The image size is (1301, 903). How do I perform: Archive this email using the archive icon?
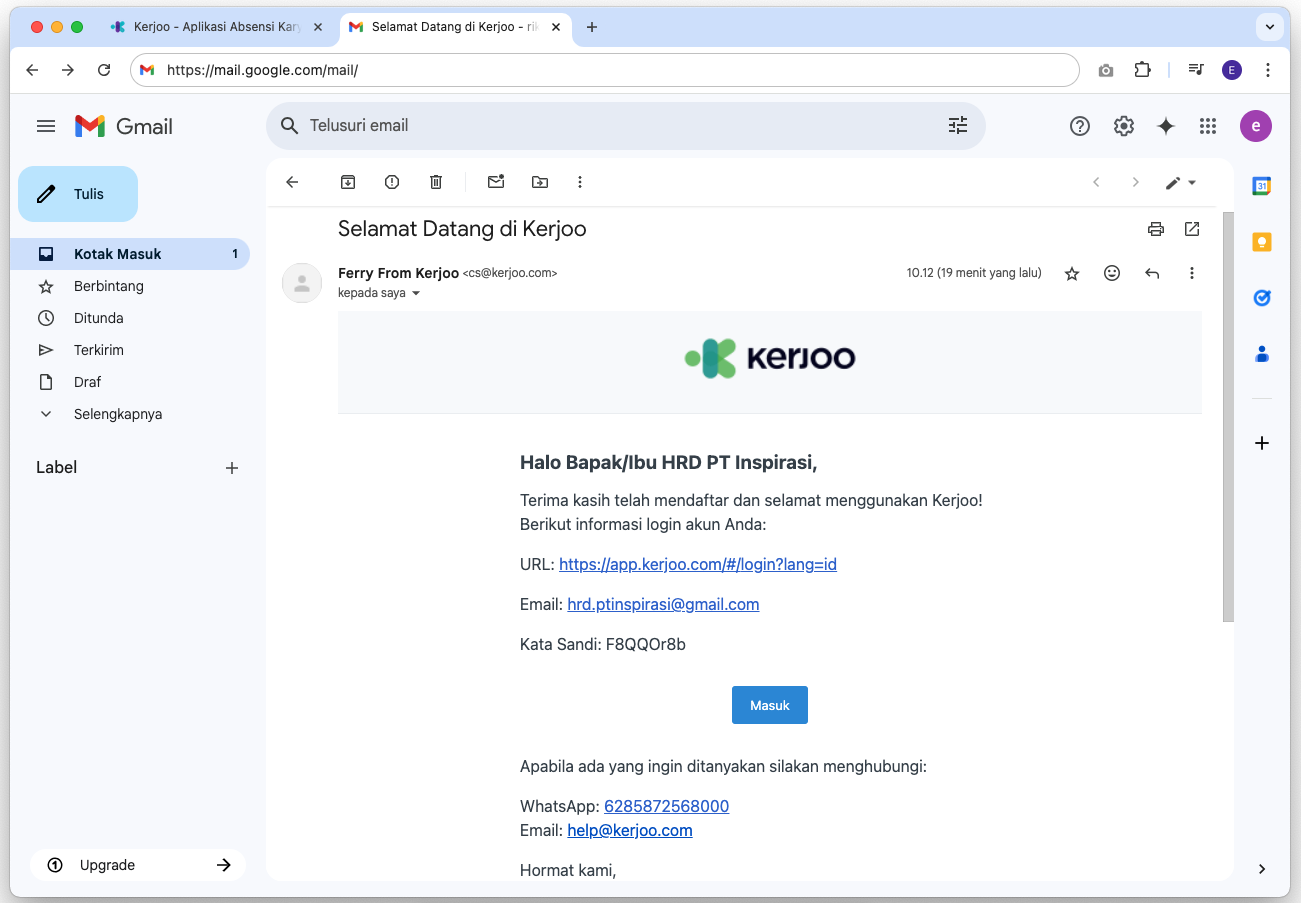coord(348,182)
